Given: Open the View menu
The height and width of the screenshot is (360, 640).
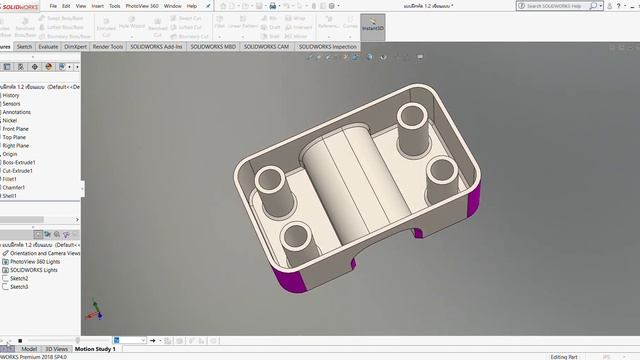Looking at the screenshot, I should [81, 6].
